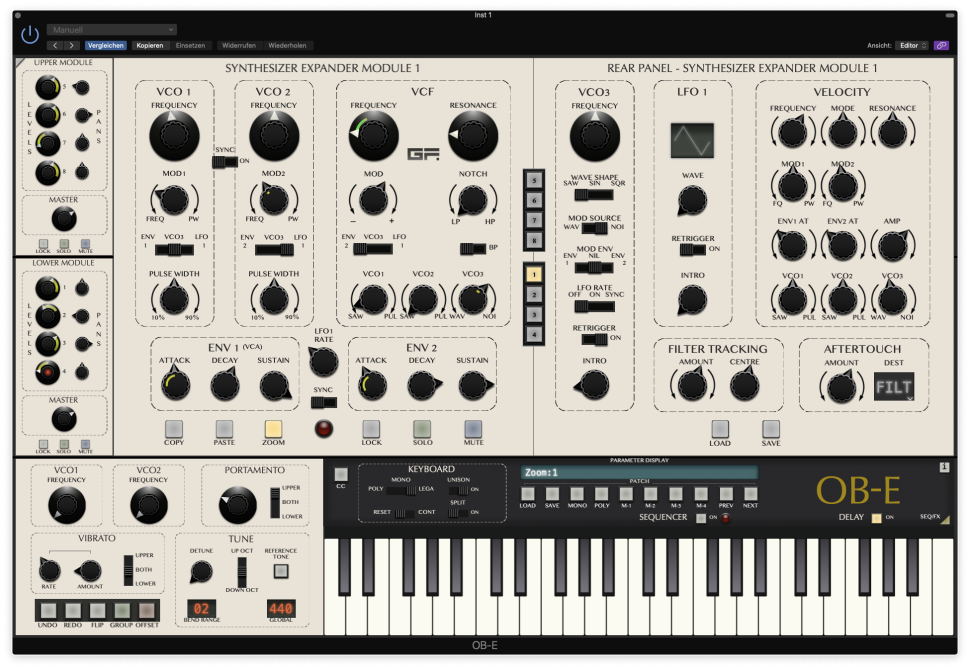Click the VCO 1 FREQUENCY knob

coord(174,136)
